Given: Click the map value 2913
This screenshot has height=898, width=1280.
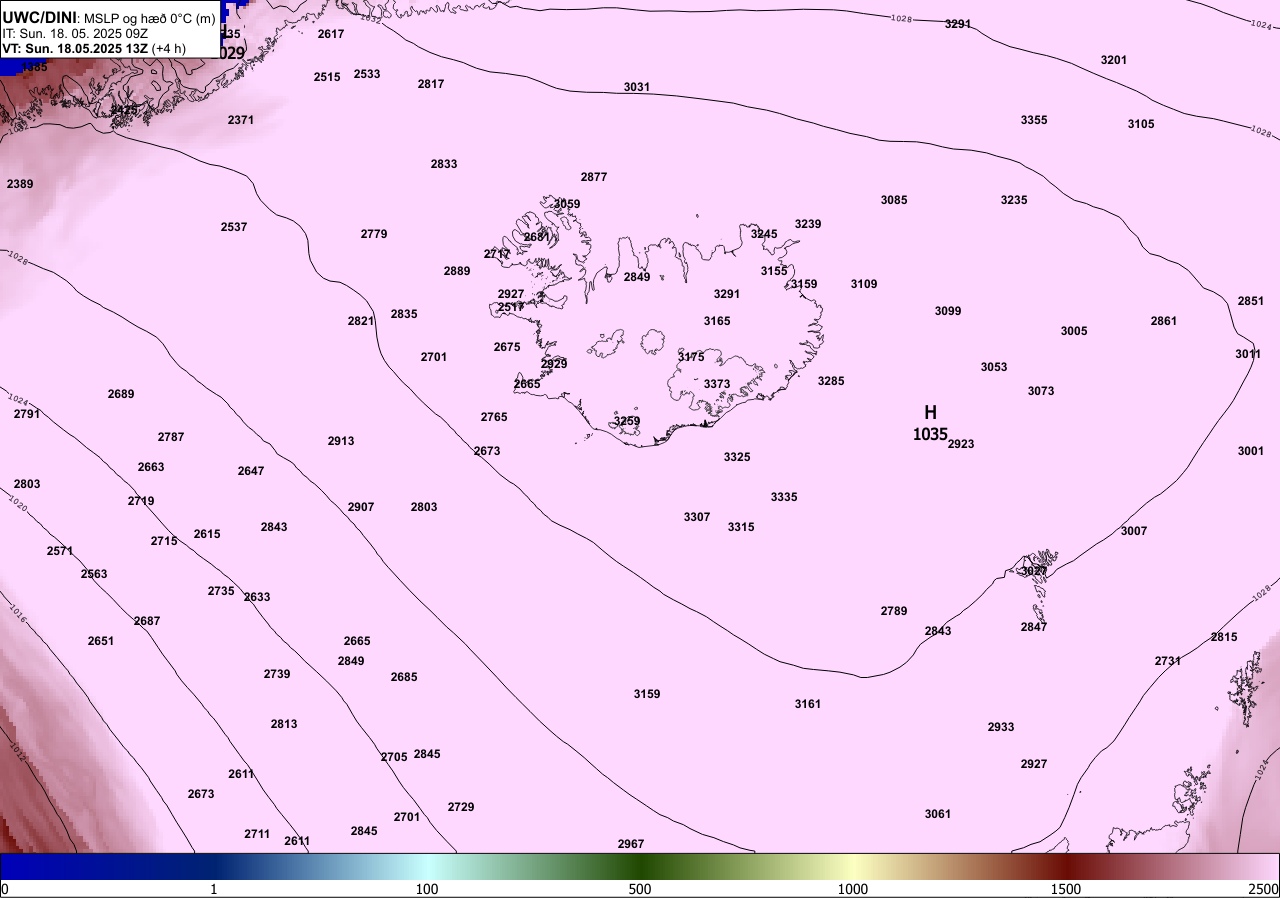Looking at the screenshot, I should coord(341,441).
